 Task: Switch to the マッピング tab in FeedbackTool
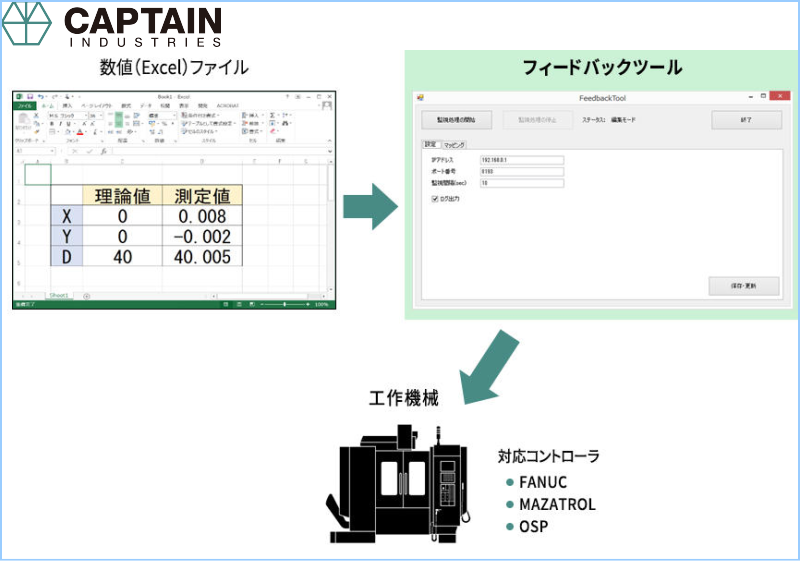(454, 145)
